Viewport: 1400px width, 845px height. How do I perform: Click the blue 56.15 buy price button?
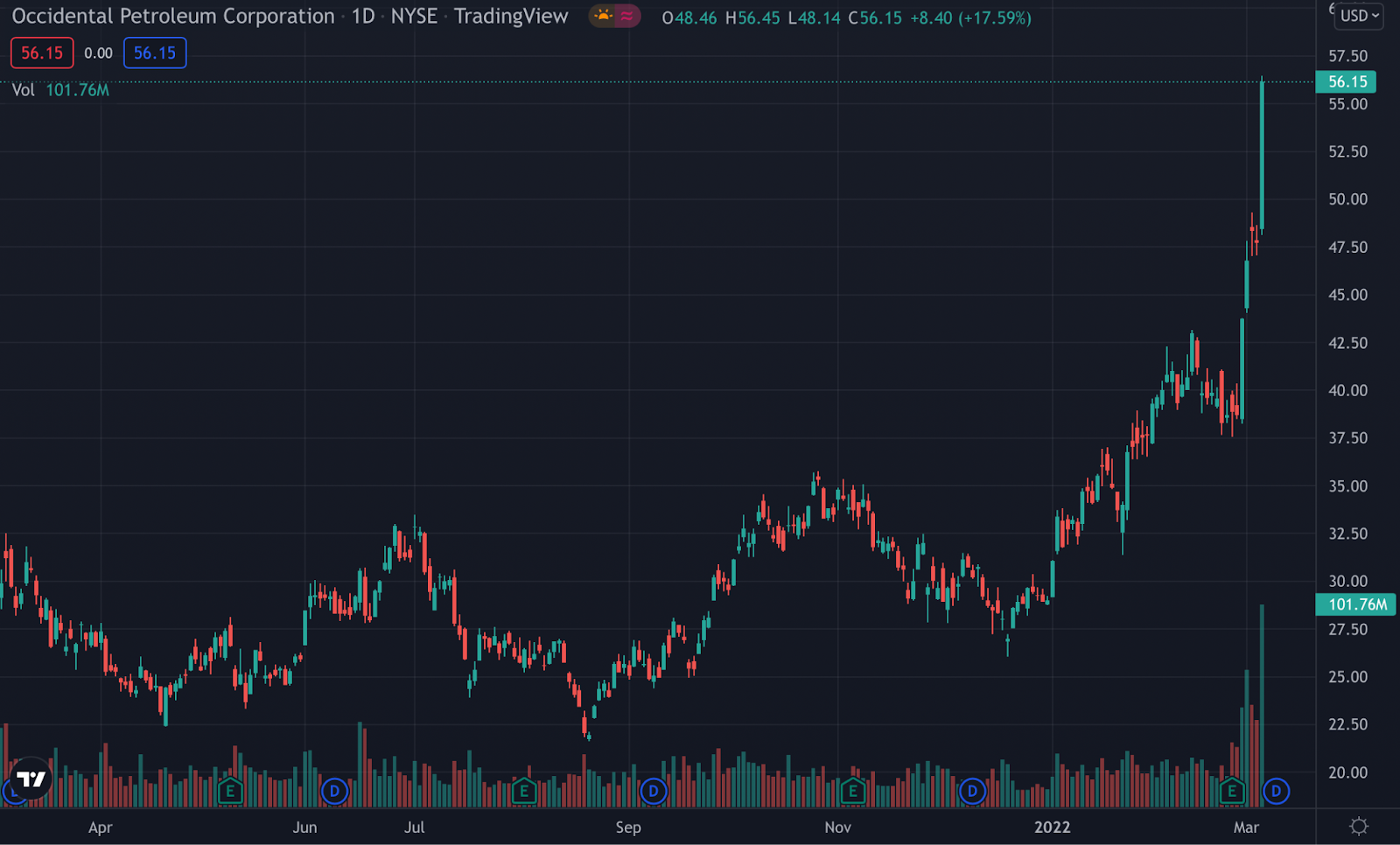[x=155, y=53]
